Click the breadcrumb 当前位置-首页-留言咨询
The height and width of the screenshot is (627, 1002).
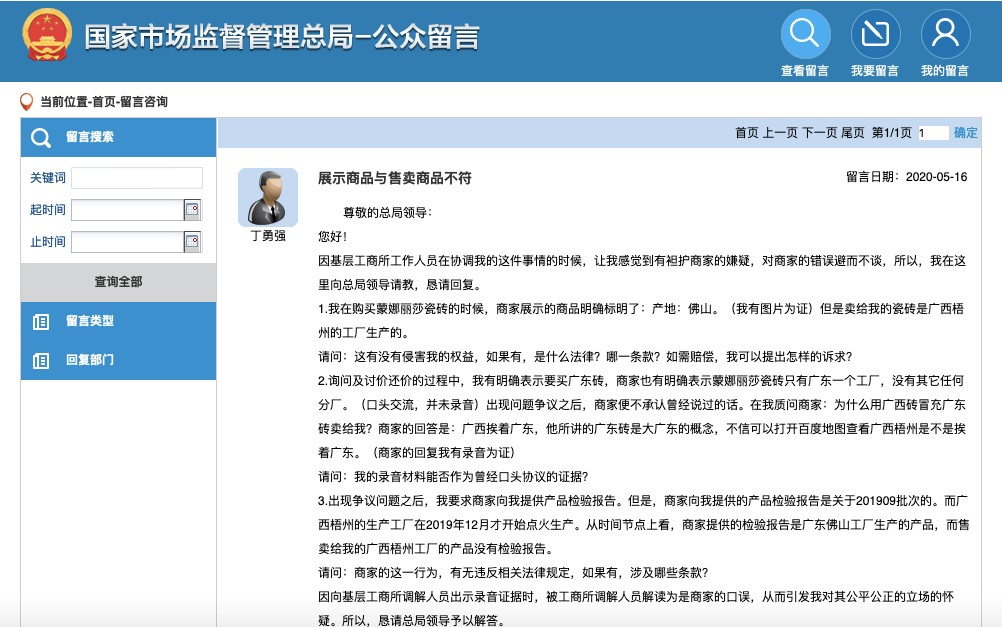coord(104,102)
